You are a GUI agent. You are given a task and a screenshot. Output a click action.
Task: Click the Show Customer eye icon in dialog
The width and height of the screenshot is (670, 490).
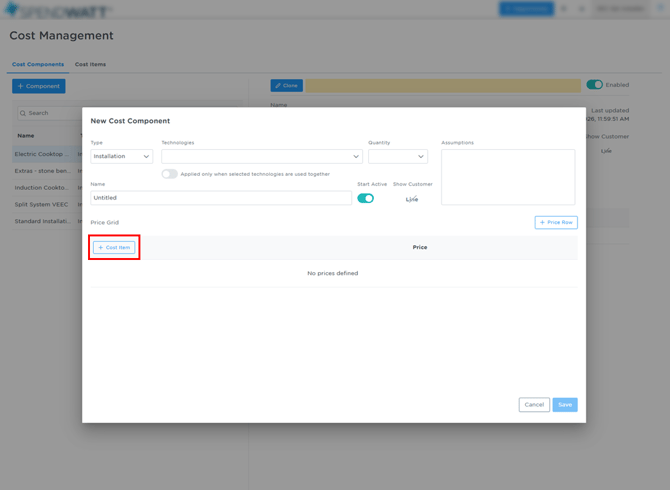pyautogui.click(x=412, y=199)
